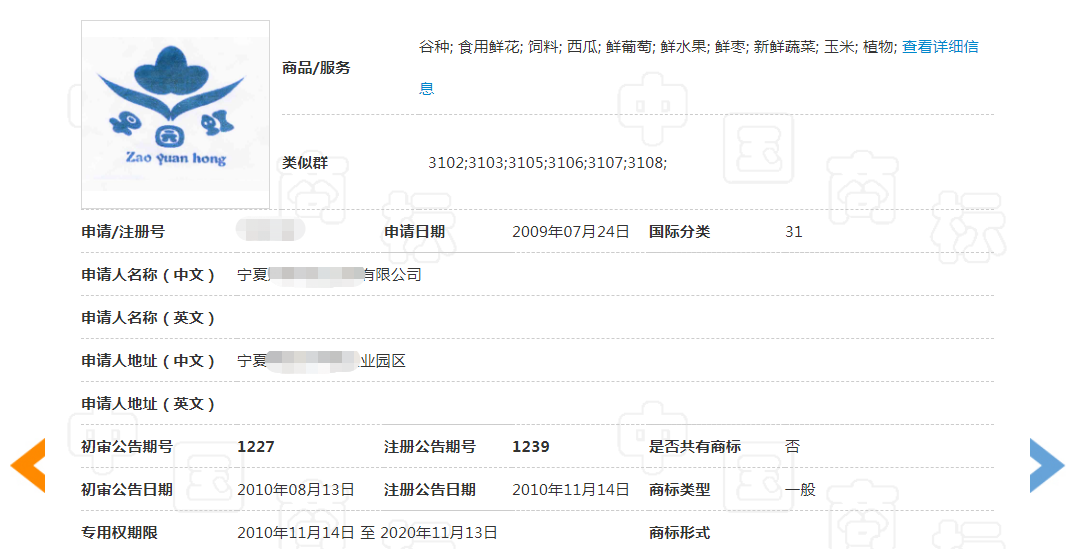The image size is (1070, 549).
Task: Select preliminary announcement issue number 1227
Action: pyautogui.click(x=255, y=447)
